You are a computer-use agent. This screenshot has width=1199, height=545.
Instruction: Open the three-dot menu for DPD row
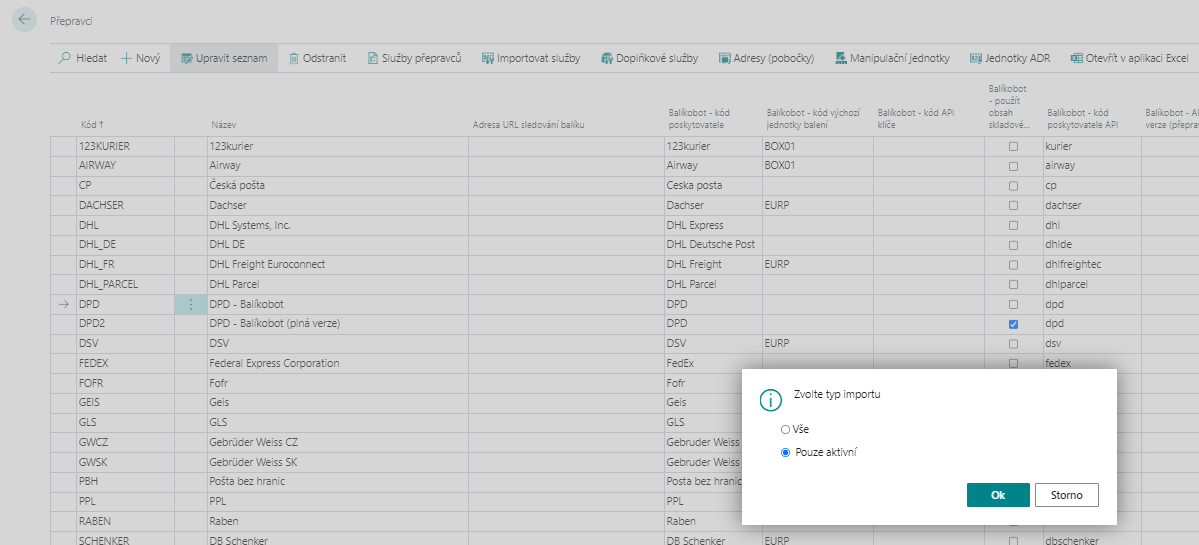(x=191, y=305)
